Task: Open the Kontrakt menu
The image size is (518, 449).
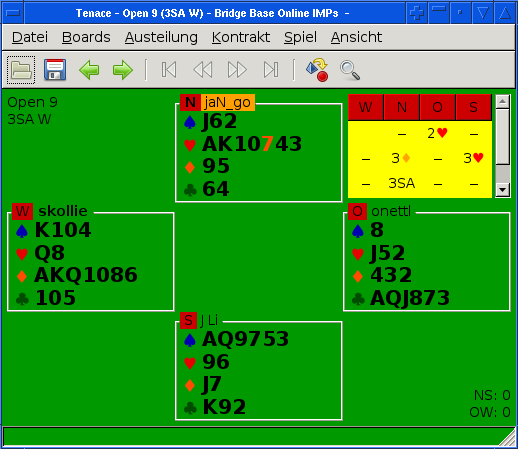Action: click(241, 37)
